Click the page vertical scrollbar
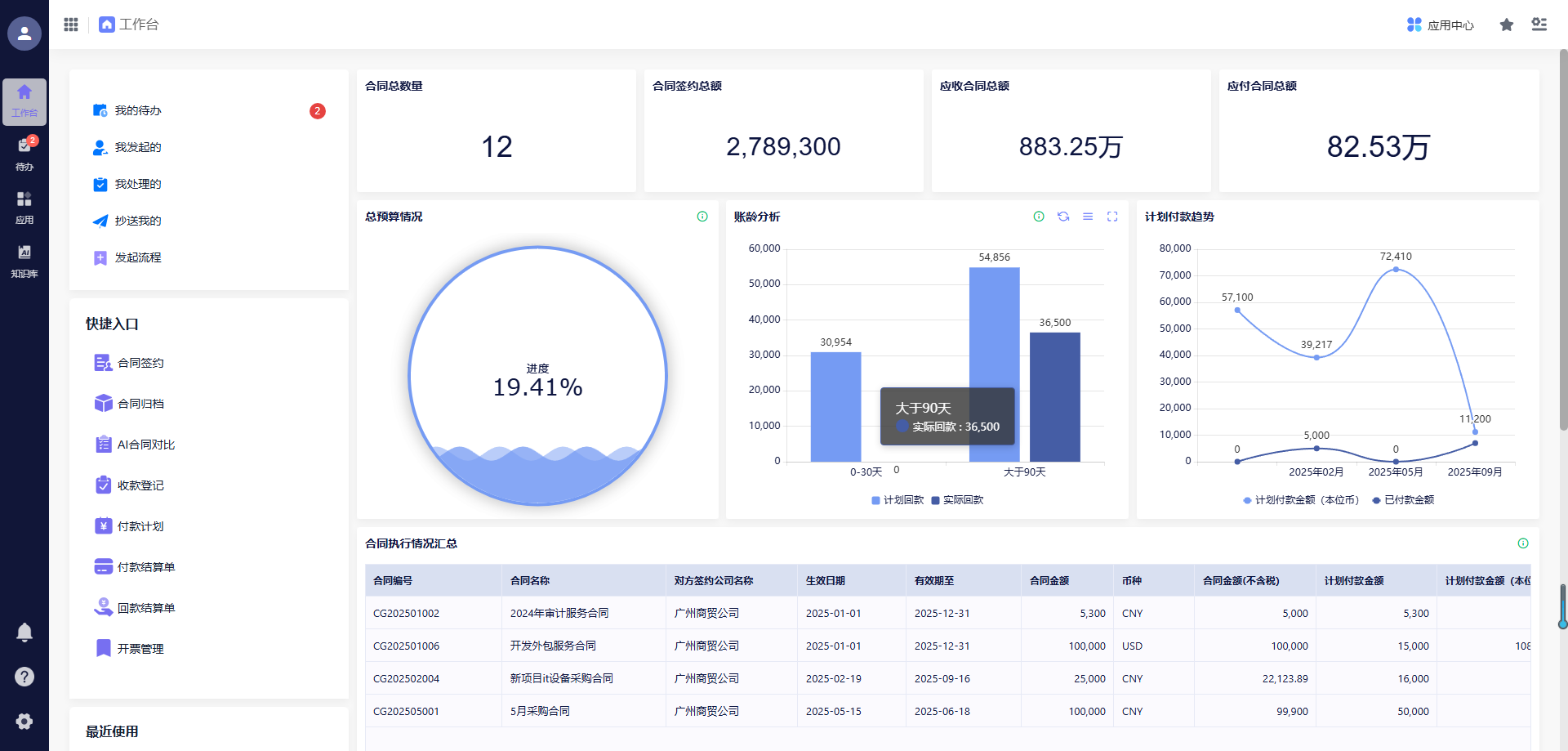 point(1563,245)
